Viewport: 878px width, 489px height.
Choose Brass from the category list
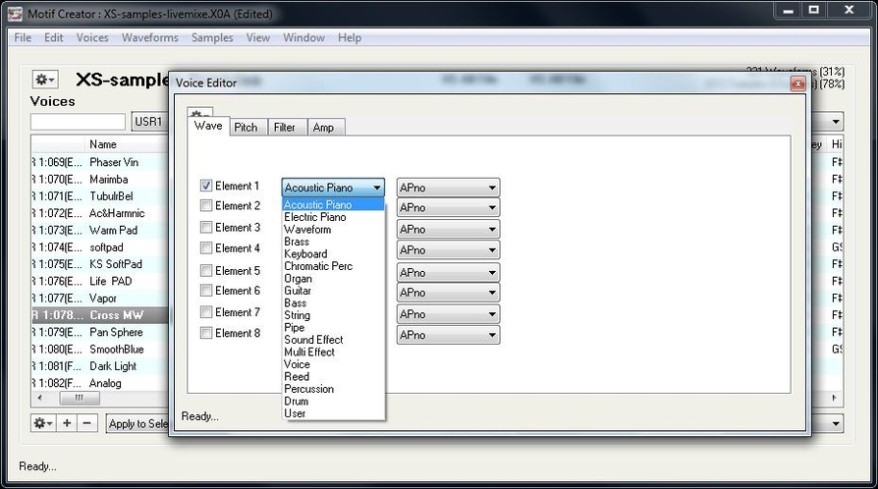coord(333,241)
